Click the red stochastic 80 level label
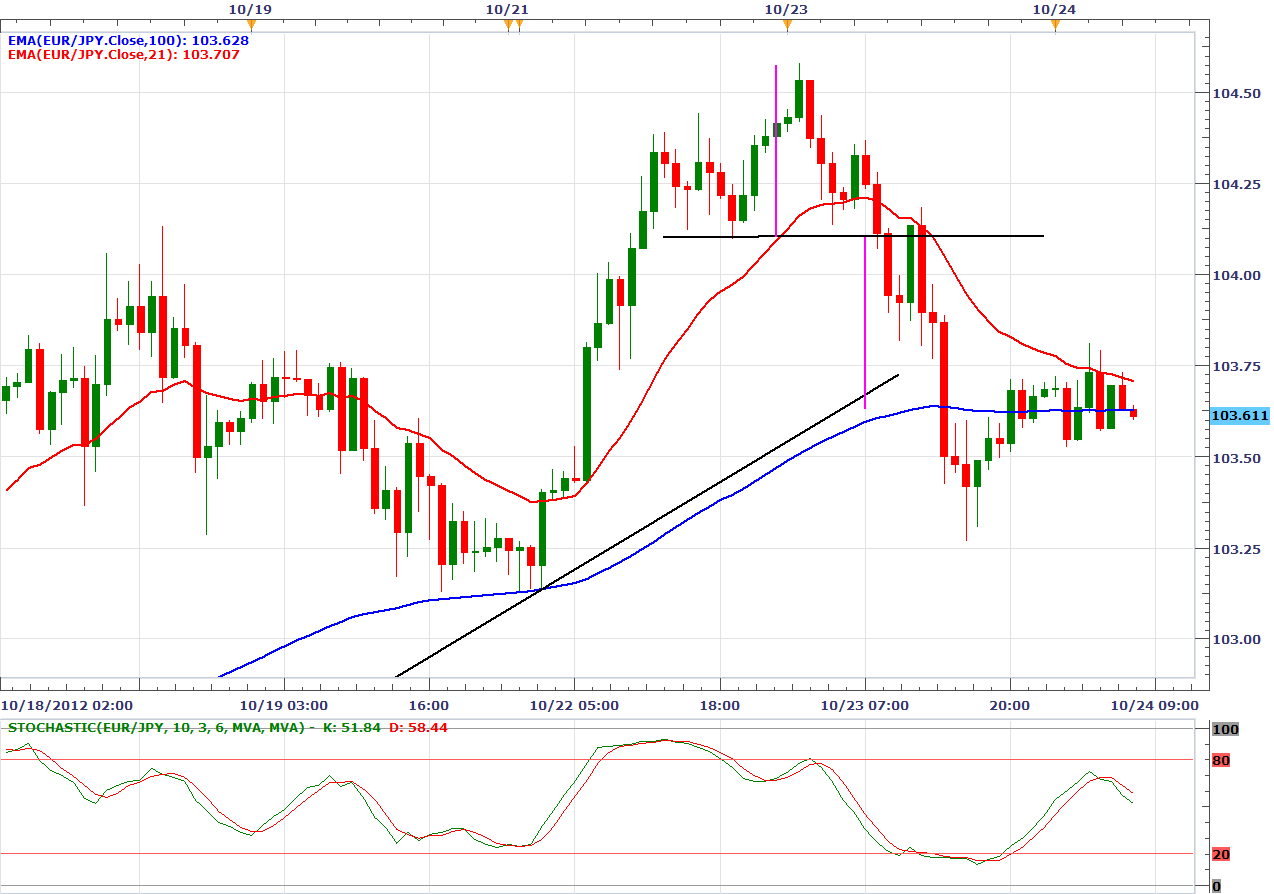 (x=1221, y=761)
